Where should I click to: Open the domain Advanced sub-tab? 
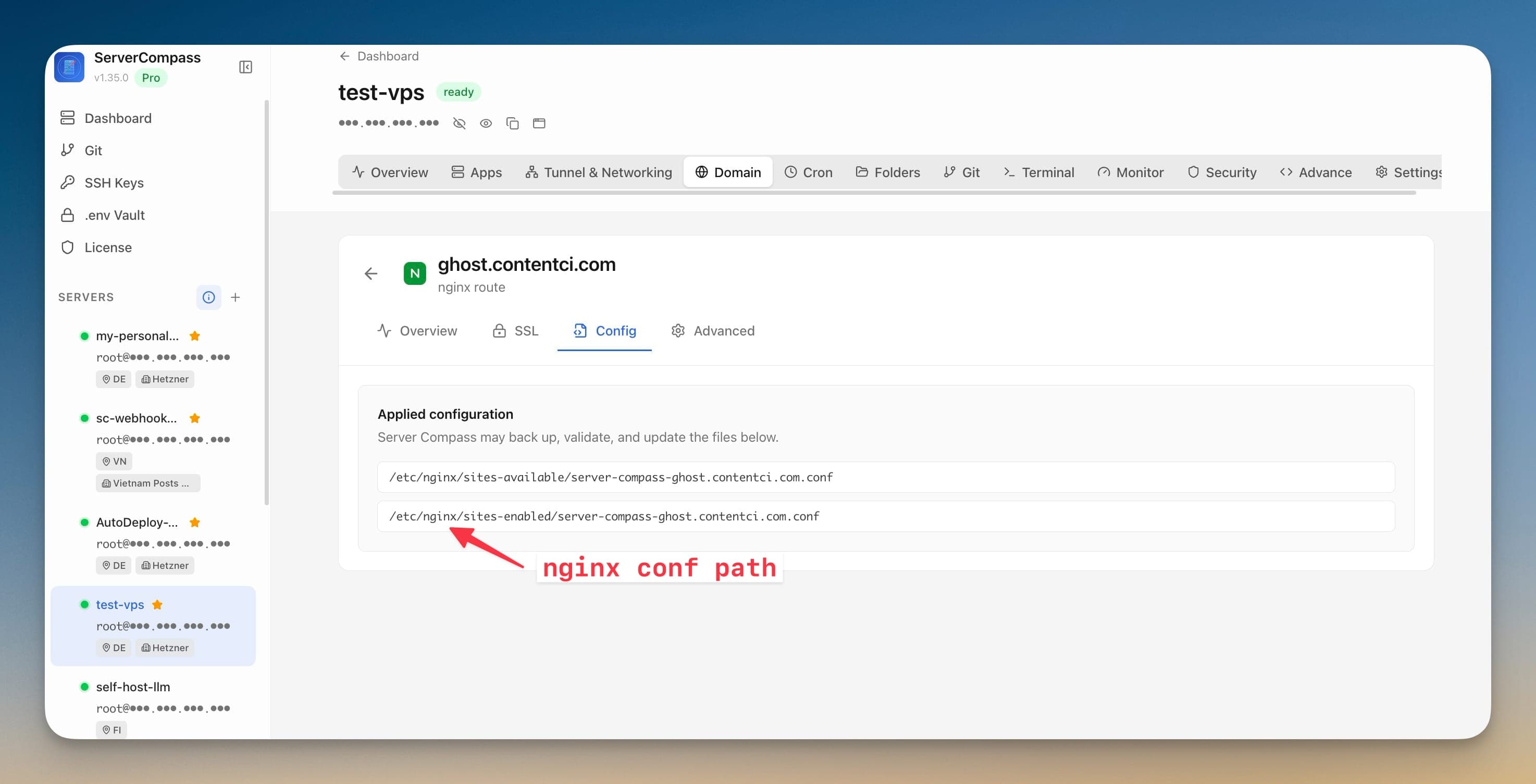coord(713,331)
